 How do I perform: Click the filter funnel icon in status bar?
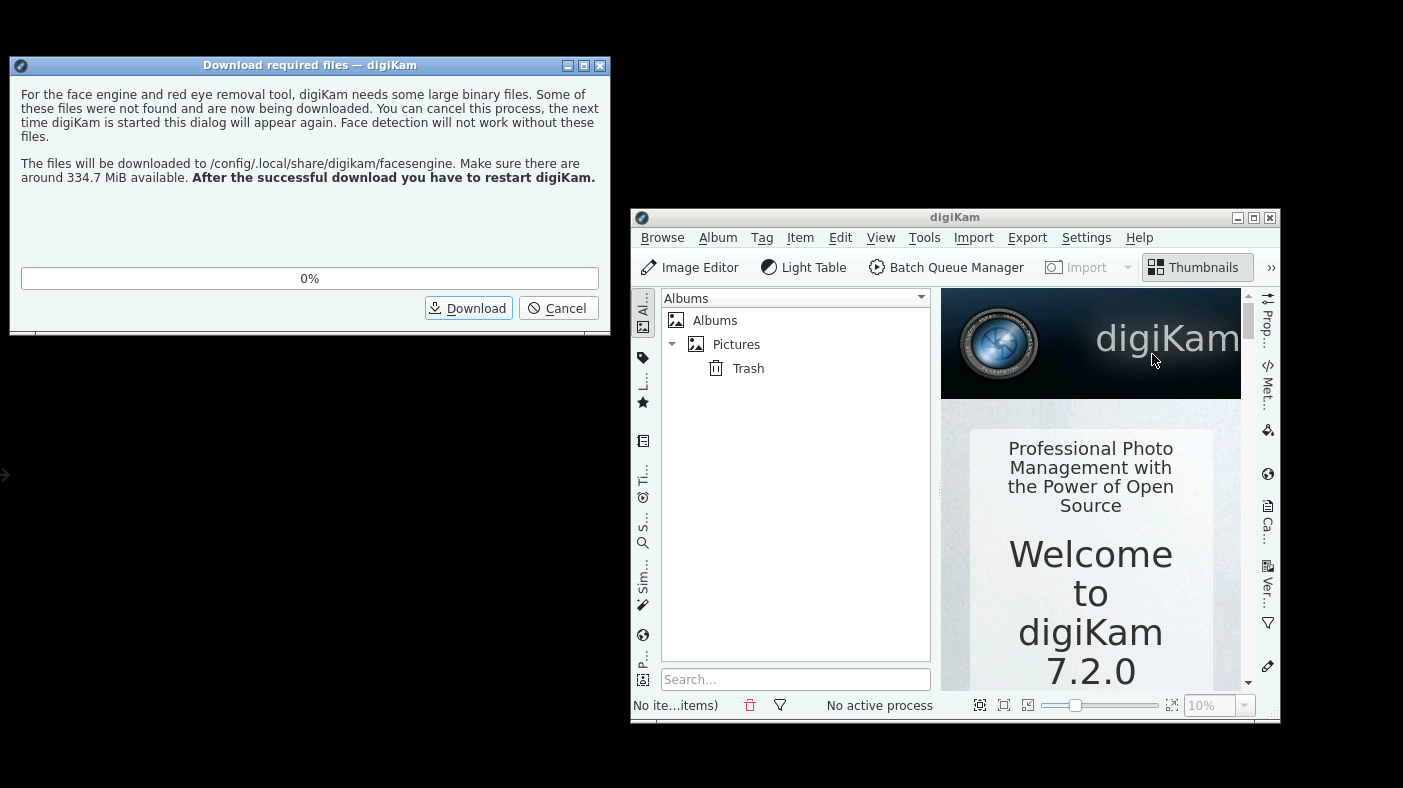click(x=780, y=705)
